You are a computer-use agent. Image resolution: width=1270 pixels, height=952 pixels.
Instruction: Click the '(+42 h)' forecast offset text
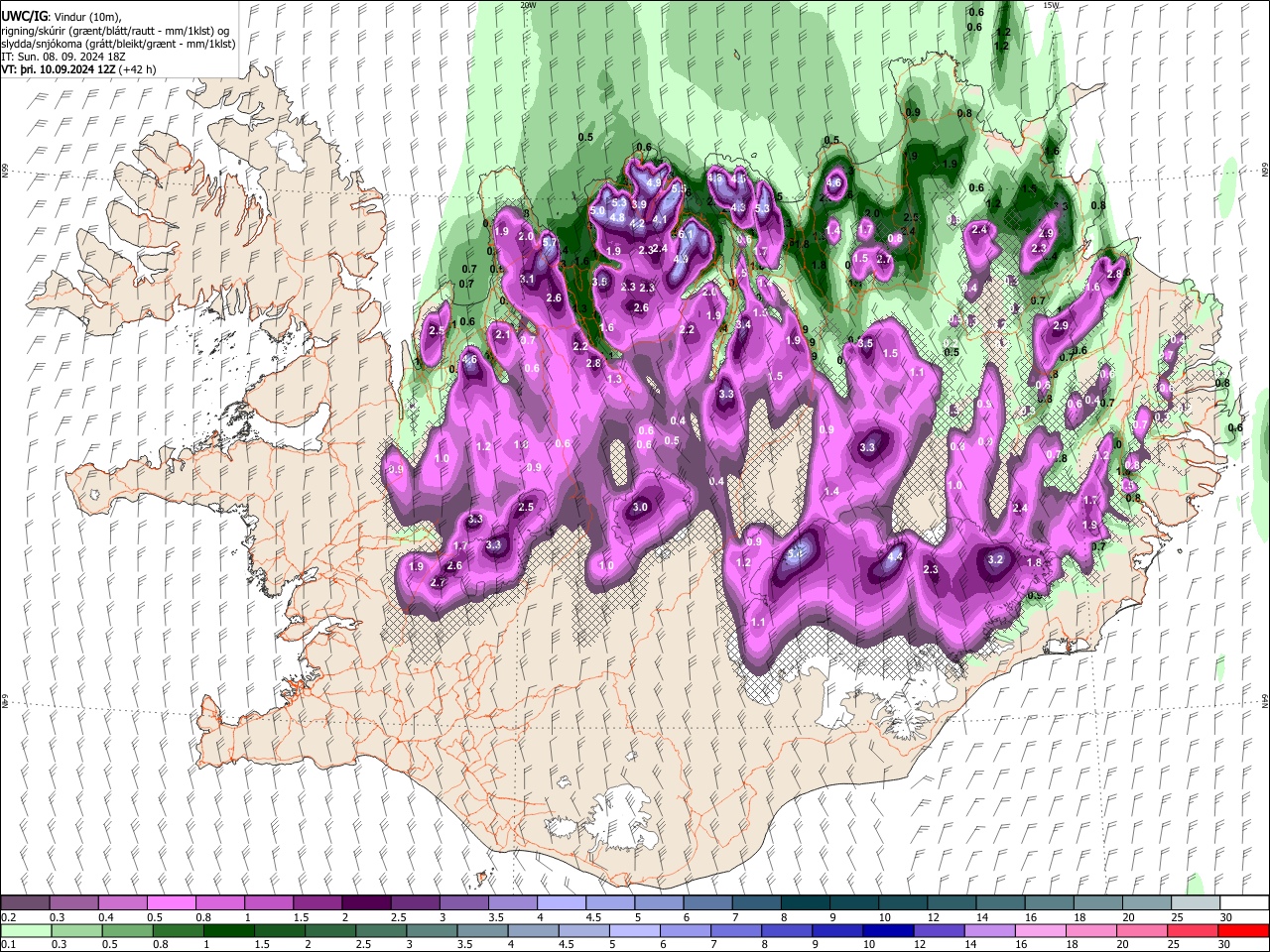138,69
